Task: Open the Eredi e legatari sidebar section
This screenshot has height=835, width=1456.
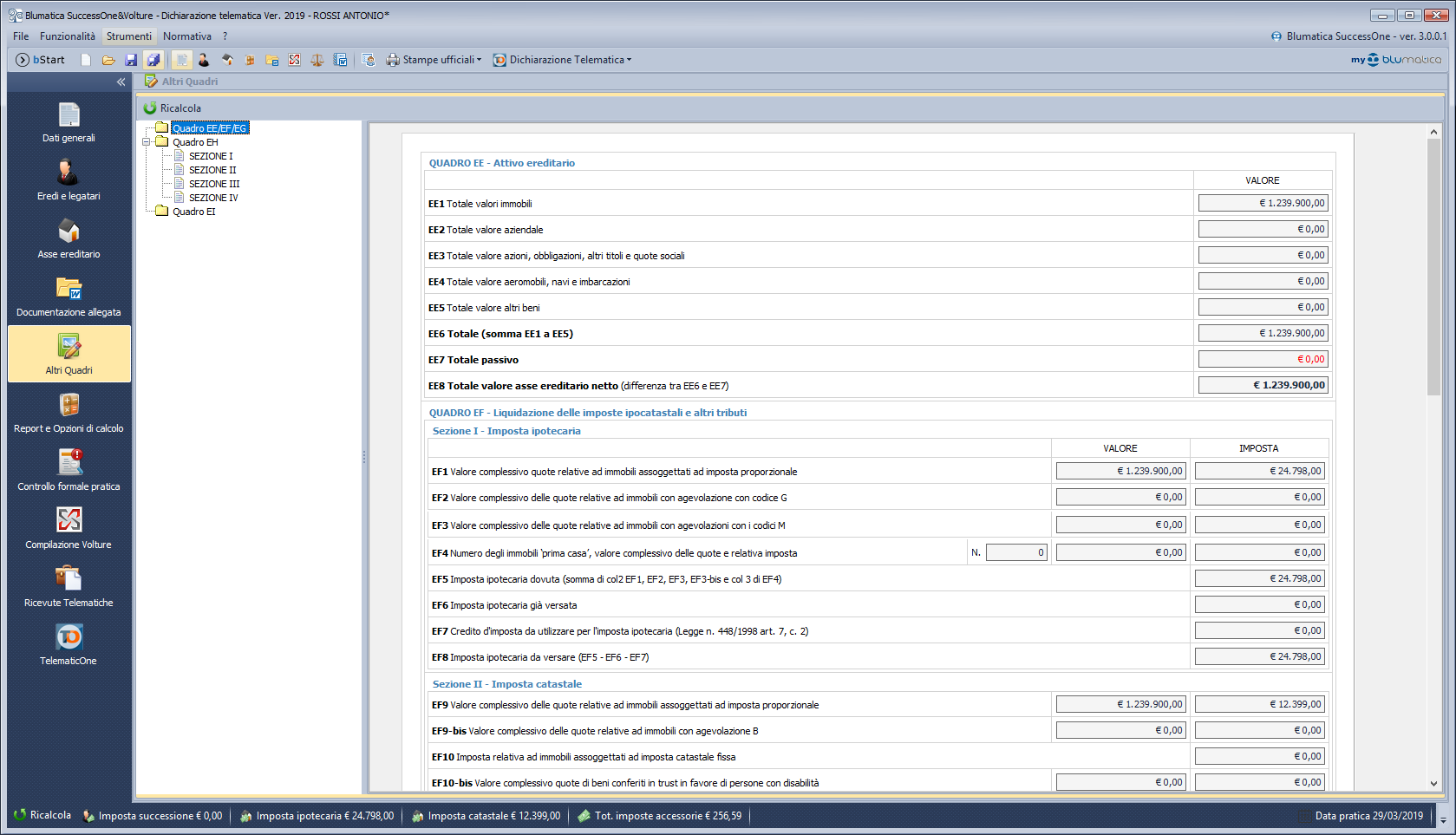Action: pos(69,180)
